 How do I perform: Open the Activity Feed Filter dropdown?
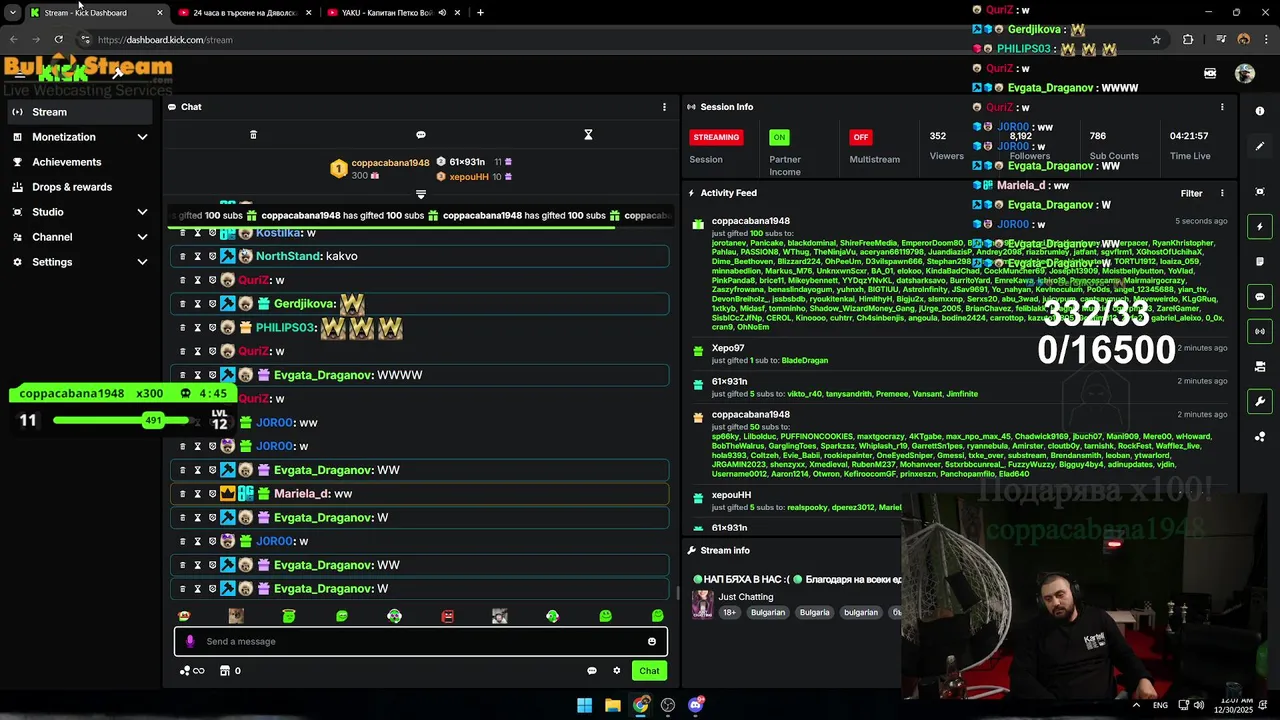click(x=1191, y=193)
